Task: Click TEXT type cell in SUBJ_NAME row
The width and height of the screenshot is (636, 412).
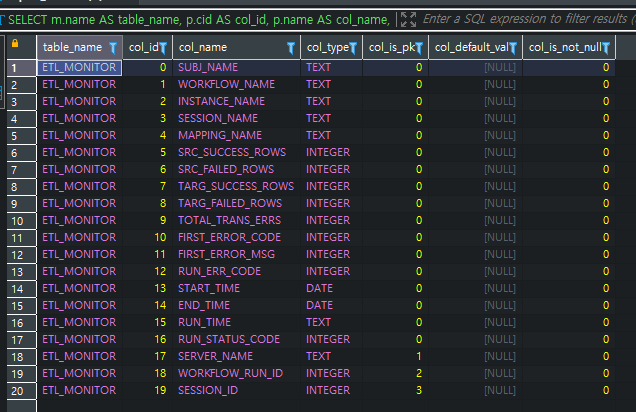Action: (x=331, y=67)
